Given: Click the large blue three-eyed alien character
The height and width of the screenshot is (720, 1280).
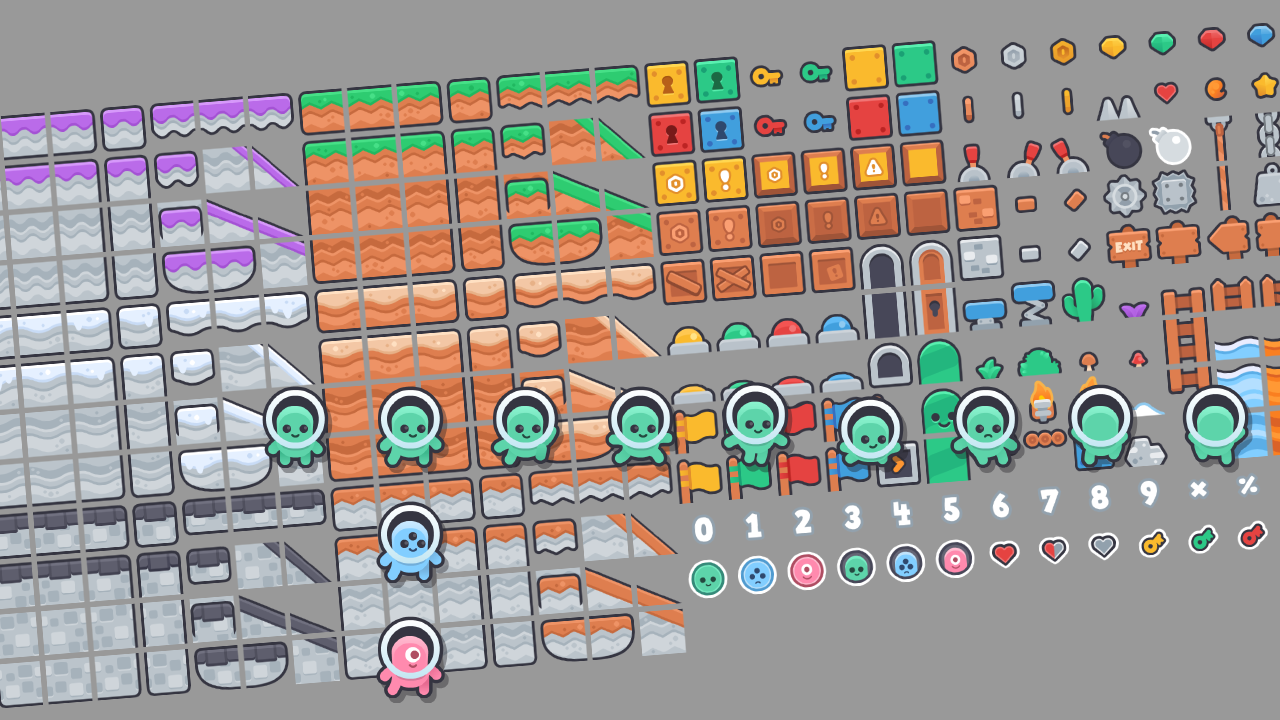Looking at the screenshot, I should [x=410, y=540].
